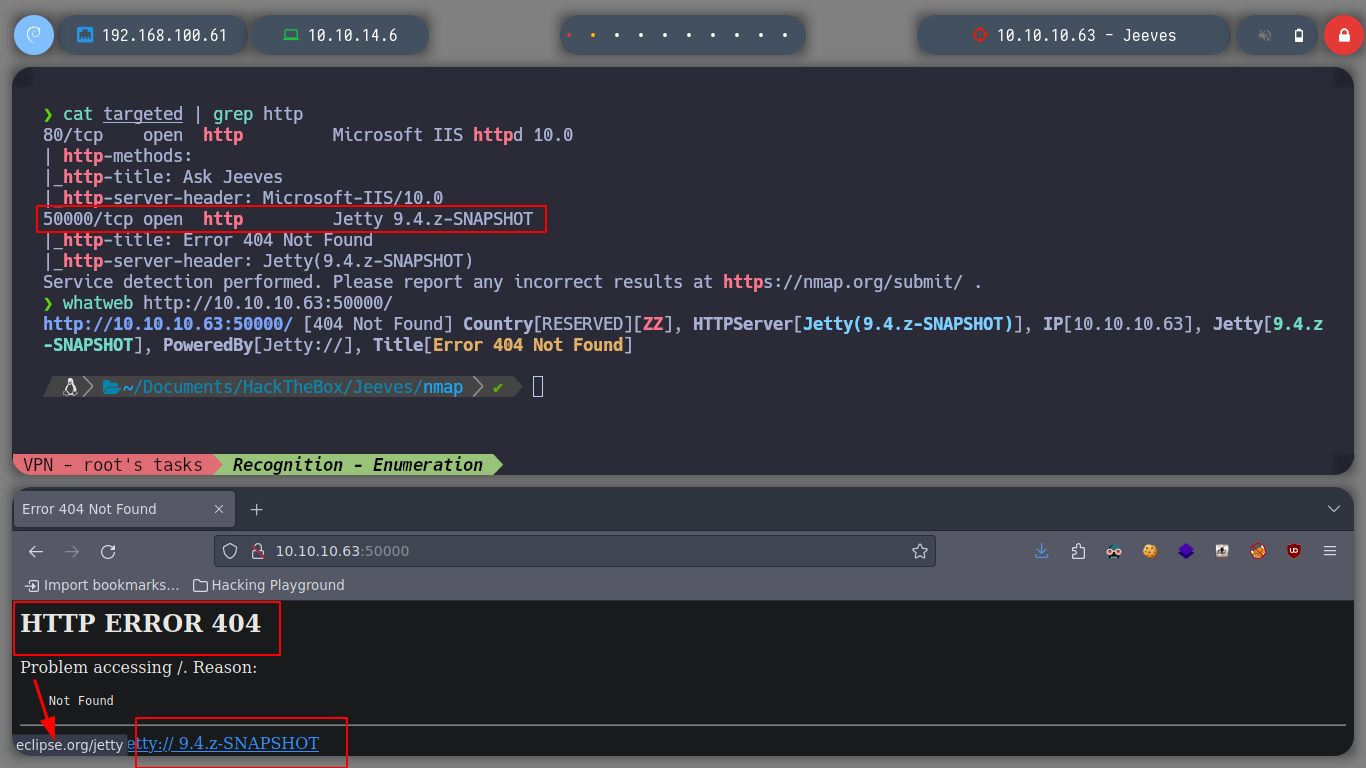The width and height of the screenshot is (1366, 768).
Task: Open the Hacking Playground bookmarks folder
Action: (268, 585)
